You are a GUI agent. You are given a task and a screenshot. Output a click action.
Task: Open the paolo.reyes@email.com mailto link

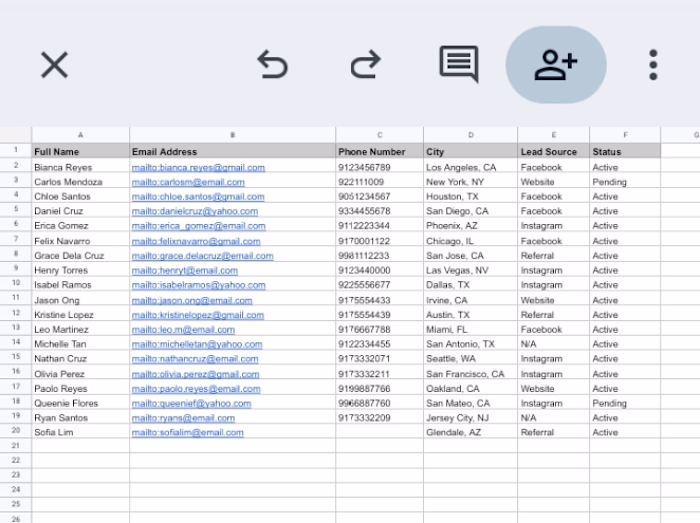(196, 389)
